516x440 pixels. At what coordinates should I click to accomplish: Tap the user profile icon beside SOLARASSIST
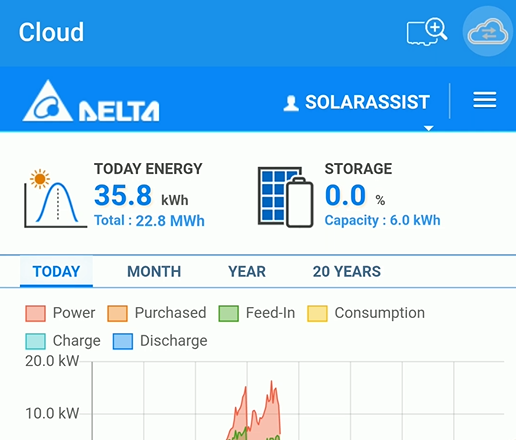(291, 103)
